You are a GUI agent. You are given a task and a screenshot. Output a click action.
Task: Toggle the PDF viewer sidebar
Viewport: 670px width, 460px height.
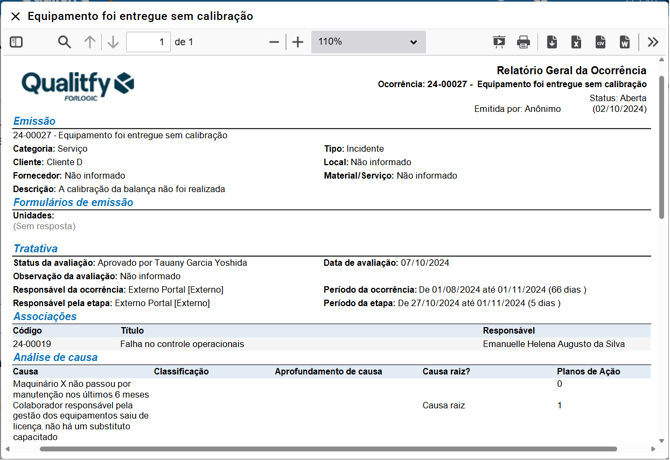pyautogui.click(x=16, y=42)
